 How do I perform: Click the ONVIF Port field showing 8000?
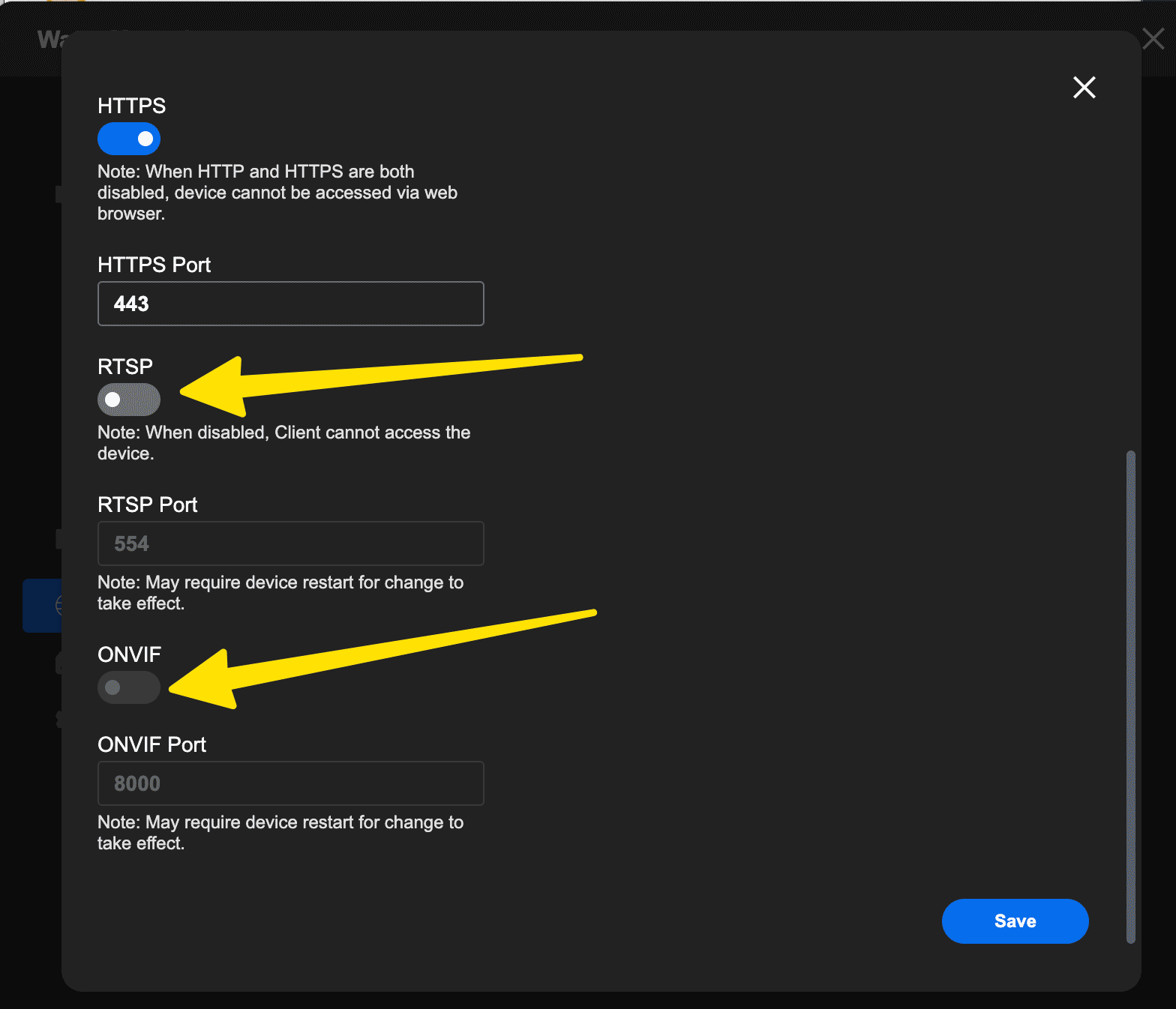[290, 783]
